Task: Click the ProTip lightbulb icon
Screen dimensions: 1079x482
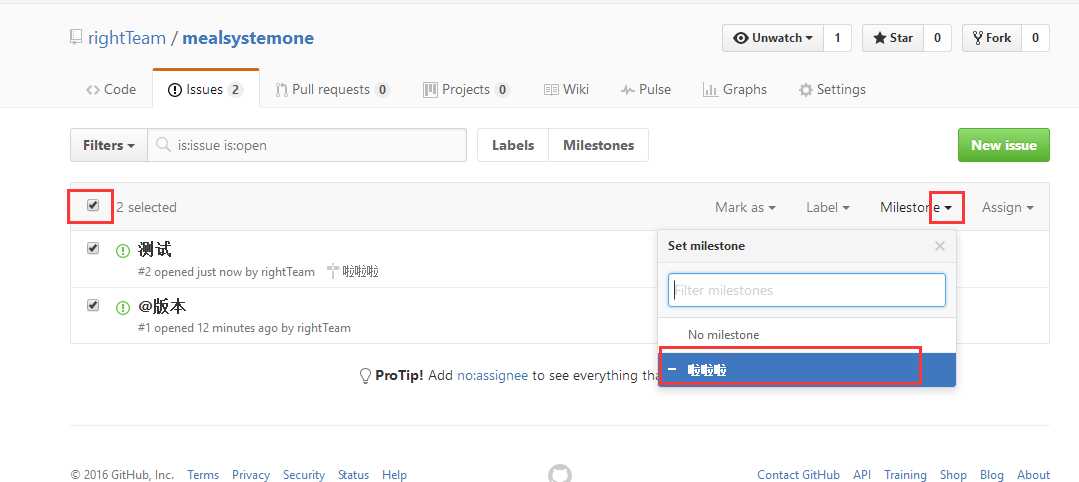Action: [365, 375]
